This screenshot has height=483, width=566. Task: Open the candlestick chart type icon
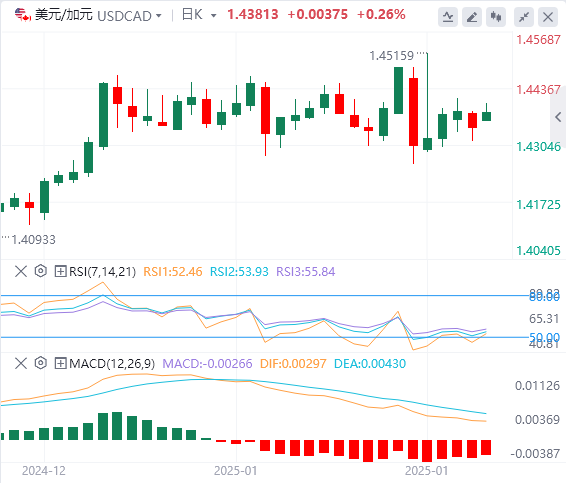pyautogui.click(x=496, y=17)
